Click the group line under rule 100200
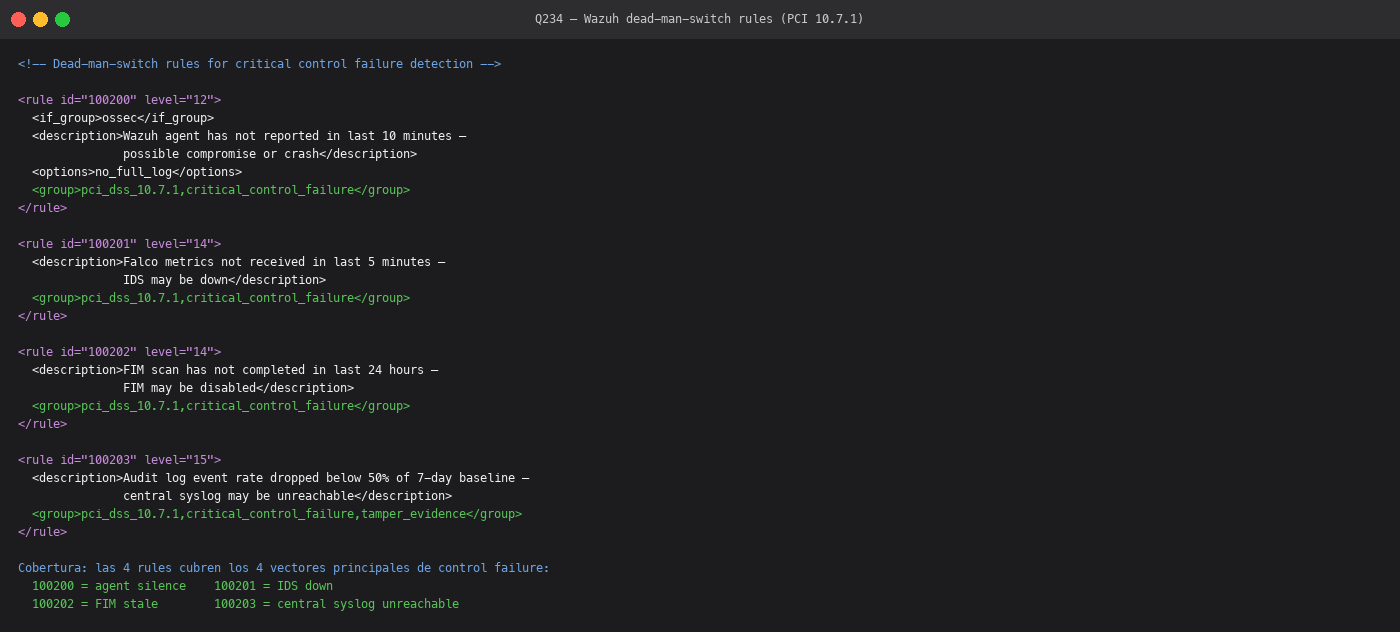The width and height of the screenshot is (1400, 632). click(221, 190)
